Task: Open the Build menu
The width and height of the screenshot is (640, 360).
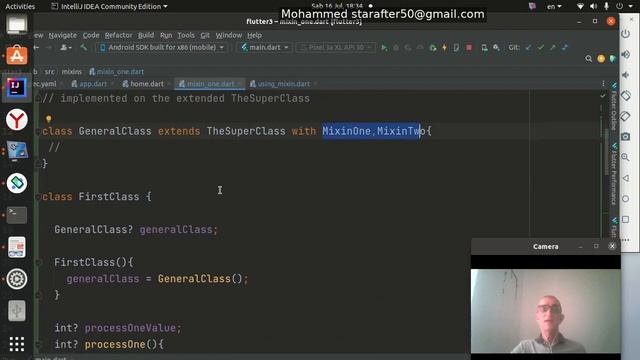Action: (146, 35)
